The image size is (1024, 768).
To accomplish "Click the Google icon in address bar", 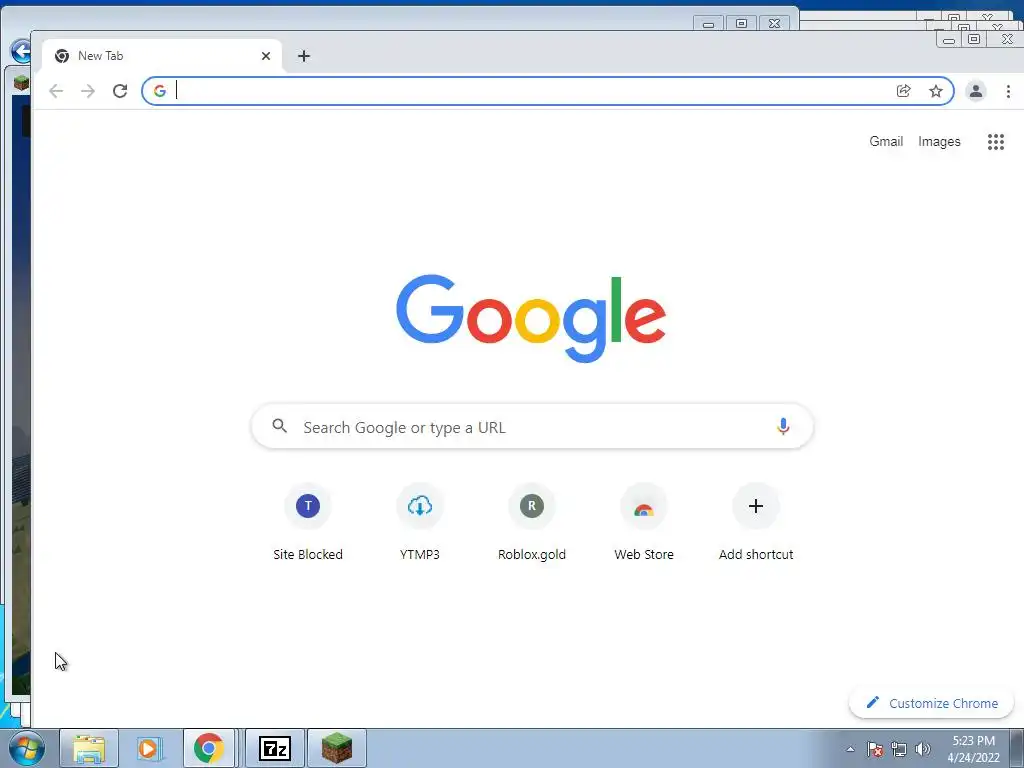I will [x=159, y=91].
